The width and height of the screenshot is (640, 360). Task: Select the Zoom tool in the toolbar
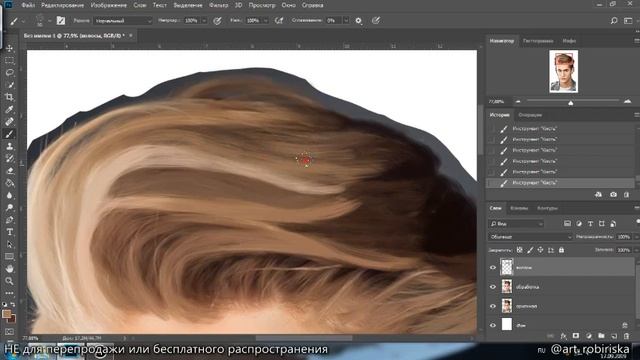pos(9,281)
